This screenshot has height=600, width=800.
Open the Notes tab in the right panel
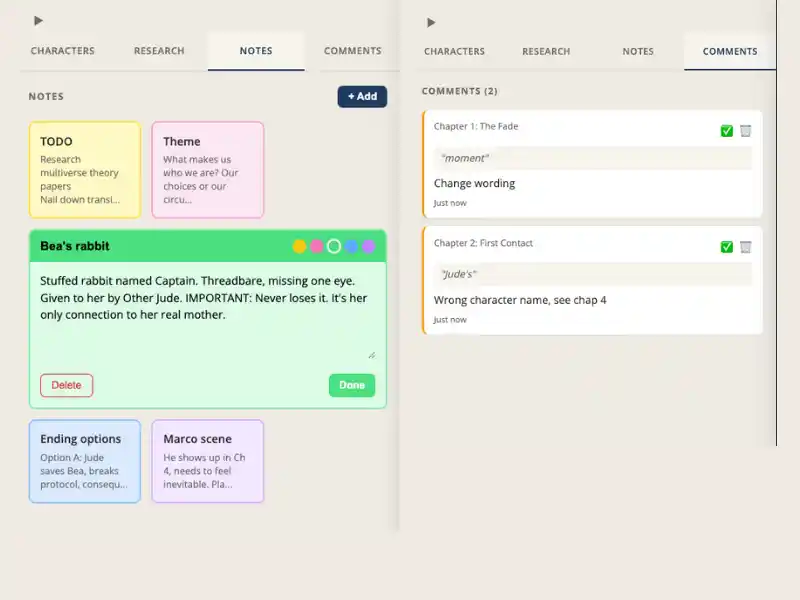coord(638,51)
